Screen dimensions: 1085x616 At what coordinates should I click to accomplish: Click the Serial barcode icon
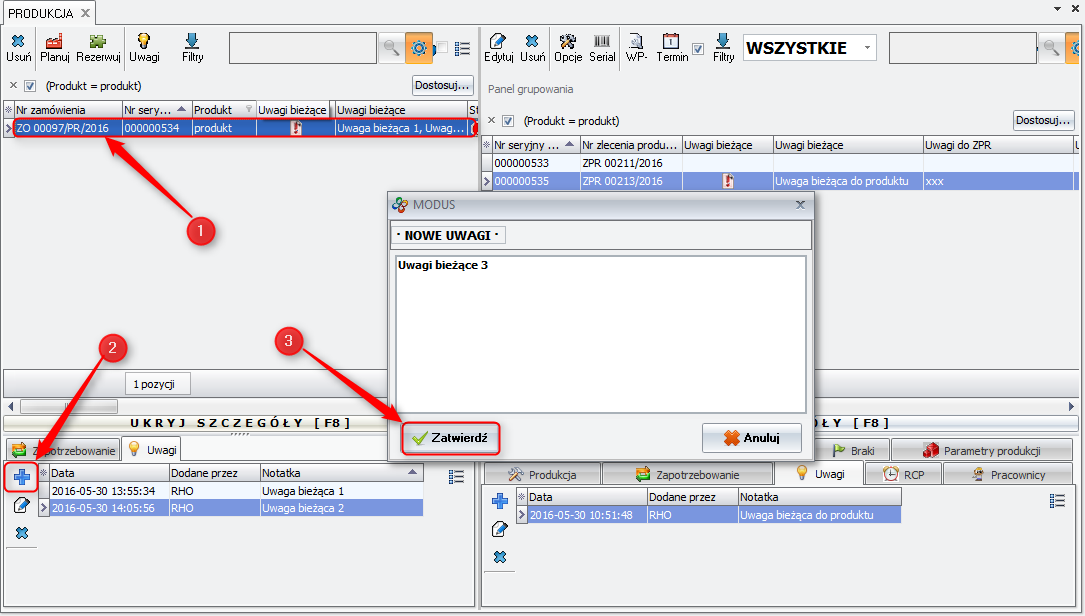pyautogui.click(x=602, y=48)
